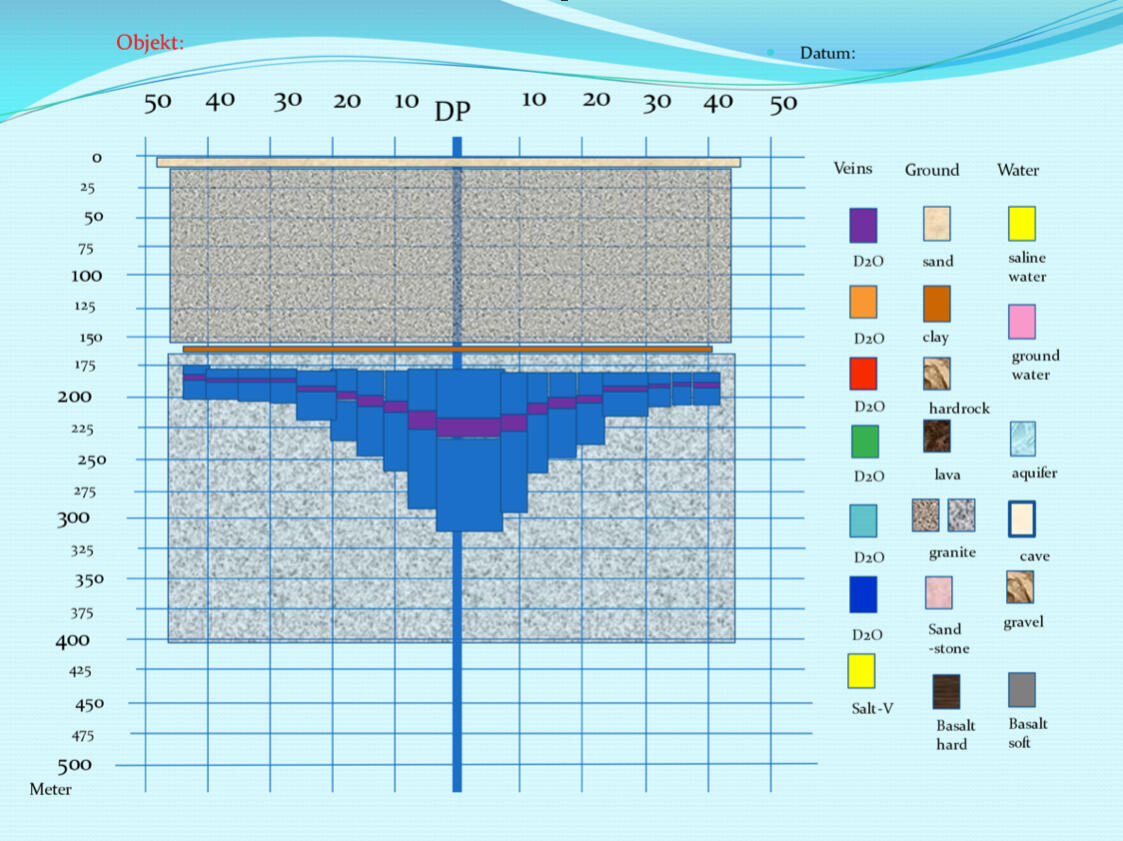Select the lava texture icon
This screenshot has height=841, width=1123.
[x=937, y=436]
